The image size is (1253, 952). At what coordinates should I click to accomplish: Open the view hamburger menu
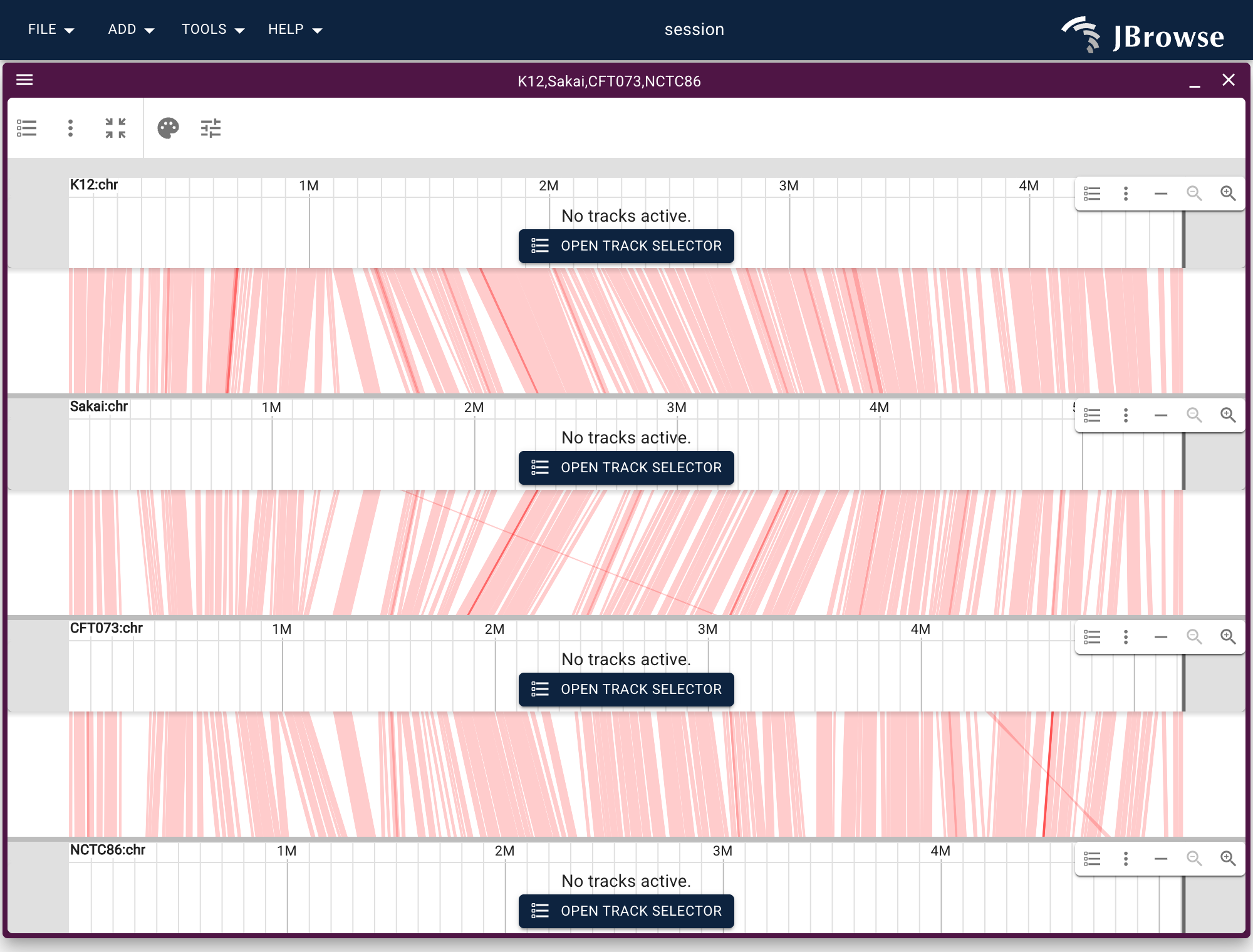tap(24, 80)
